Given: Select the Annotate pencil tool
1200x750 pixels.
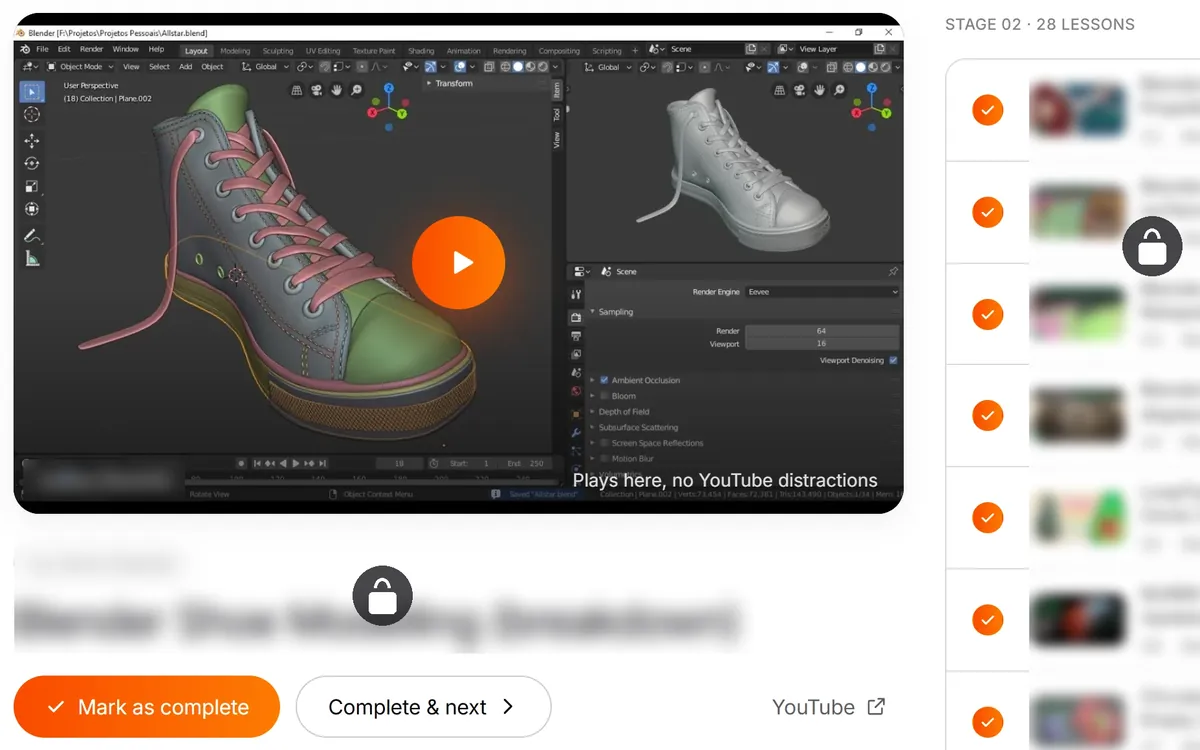Looking at the screenshot, I should click(x=32, y=236).
